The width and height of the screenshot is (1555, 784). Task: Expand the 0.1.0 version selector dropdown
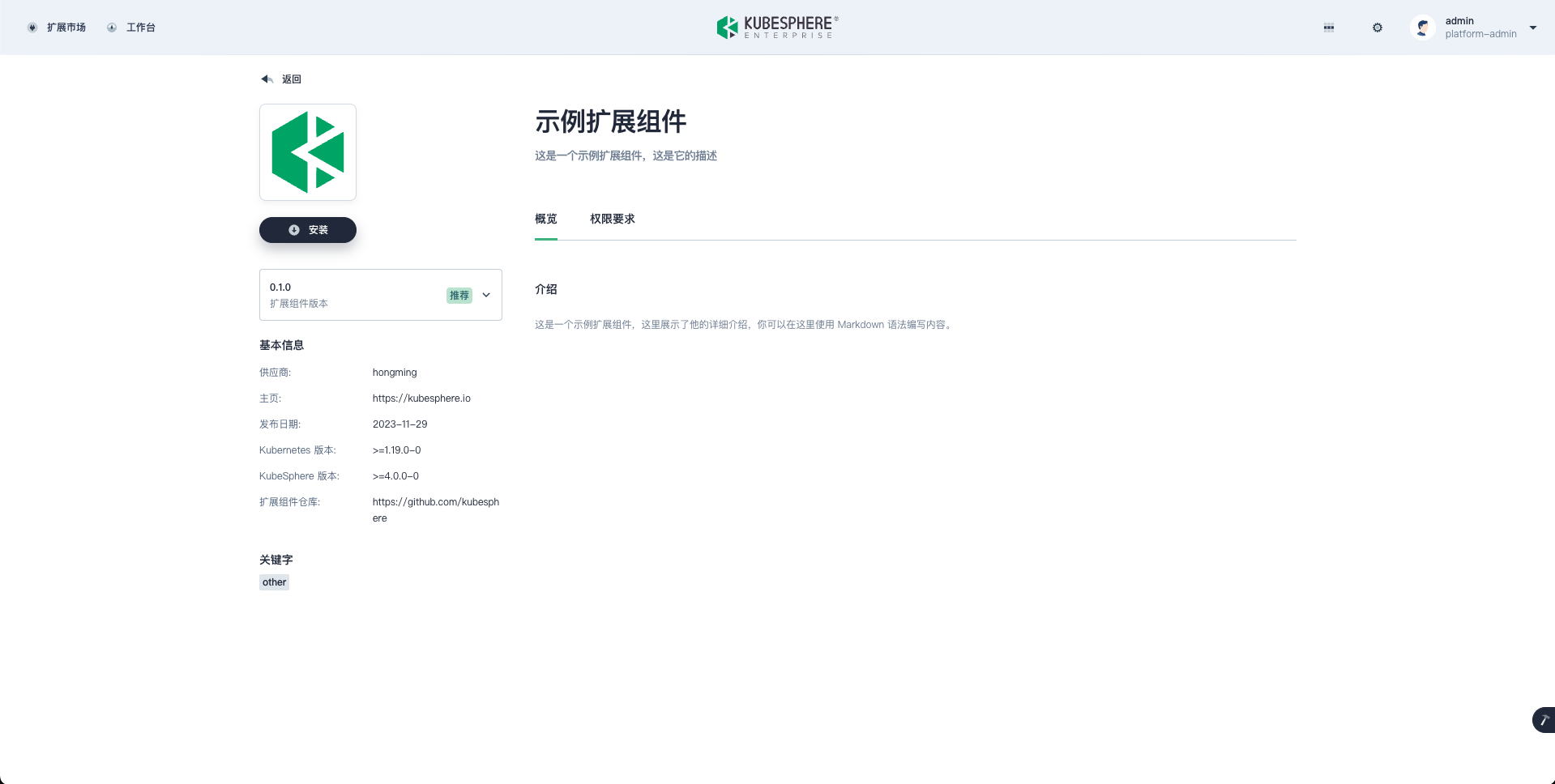pos(380,295)
